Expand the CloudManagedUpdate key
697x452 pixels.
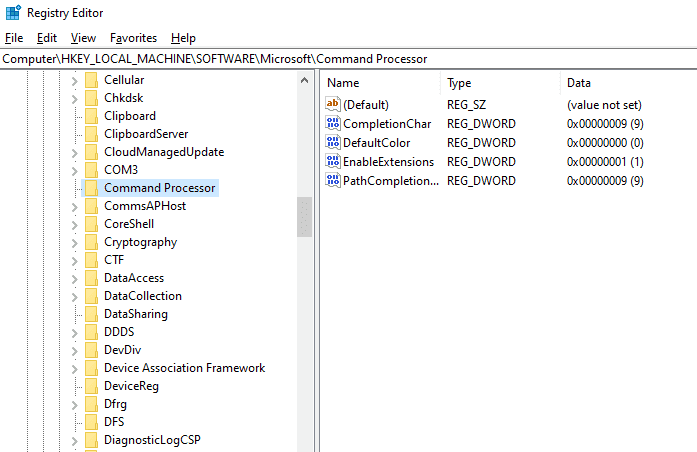75,153
